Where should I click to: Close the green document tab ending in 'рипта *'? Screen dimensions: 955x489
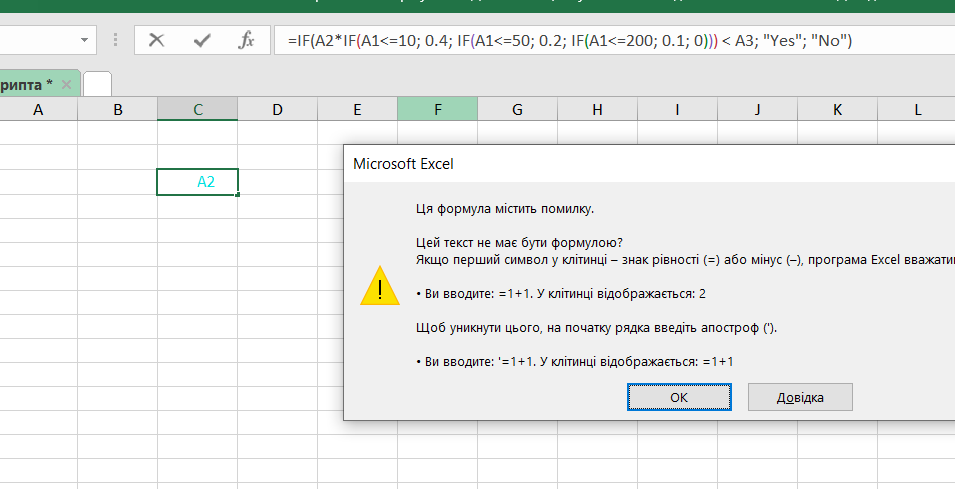[x=66, y=85]
